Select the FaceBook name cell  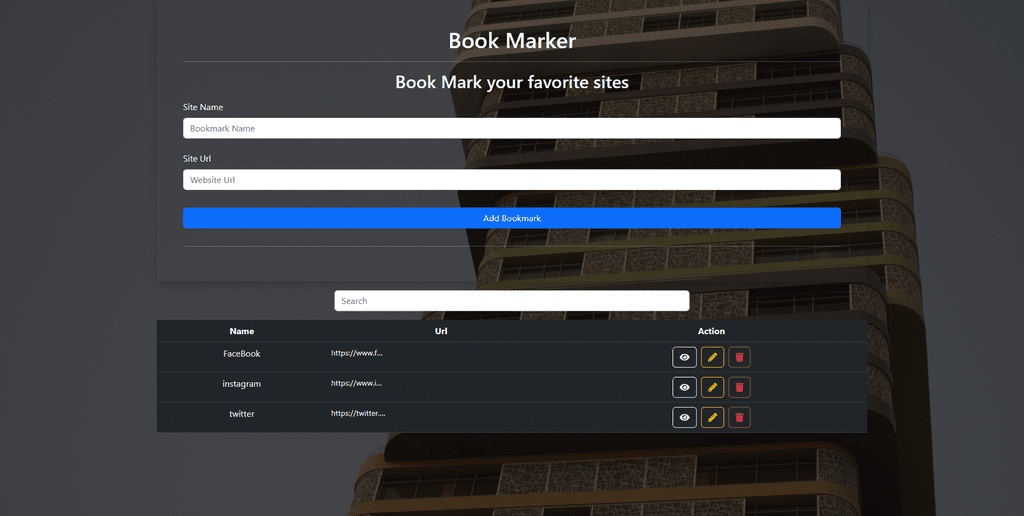(242, 353)
